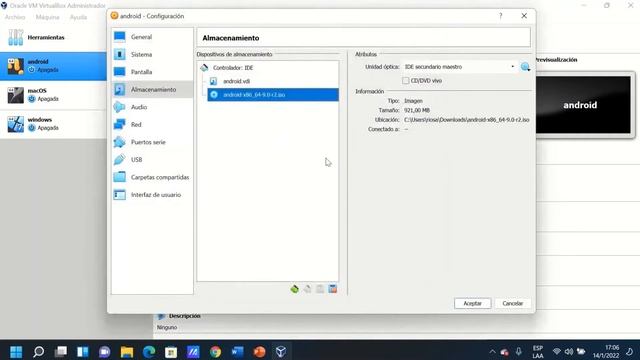
Task: Open the Interfaz de usuario section
Action: 152,195
